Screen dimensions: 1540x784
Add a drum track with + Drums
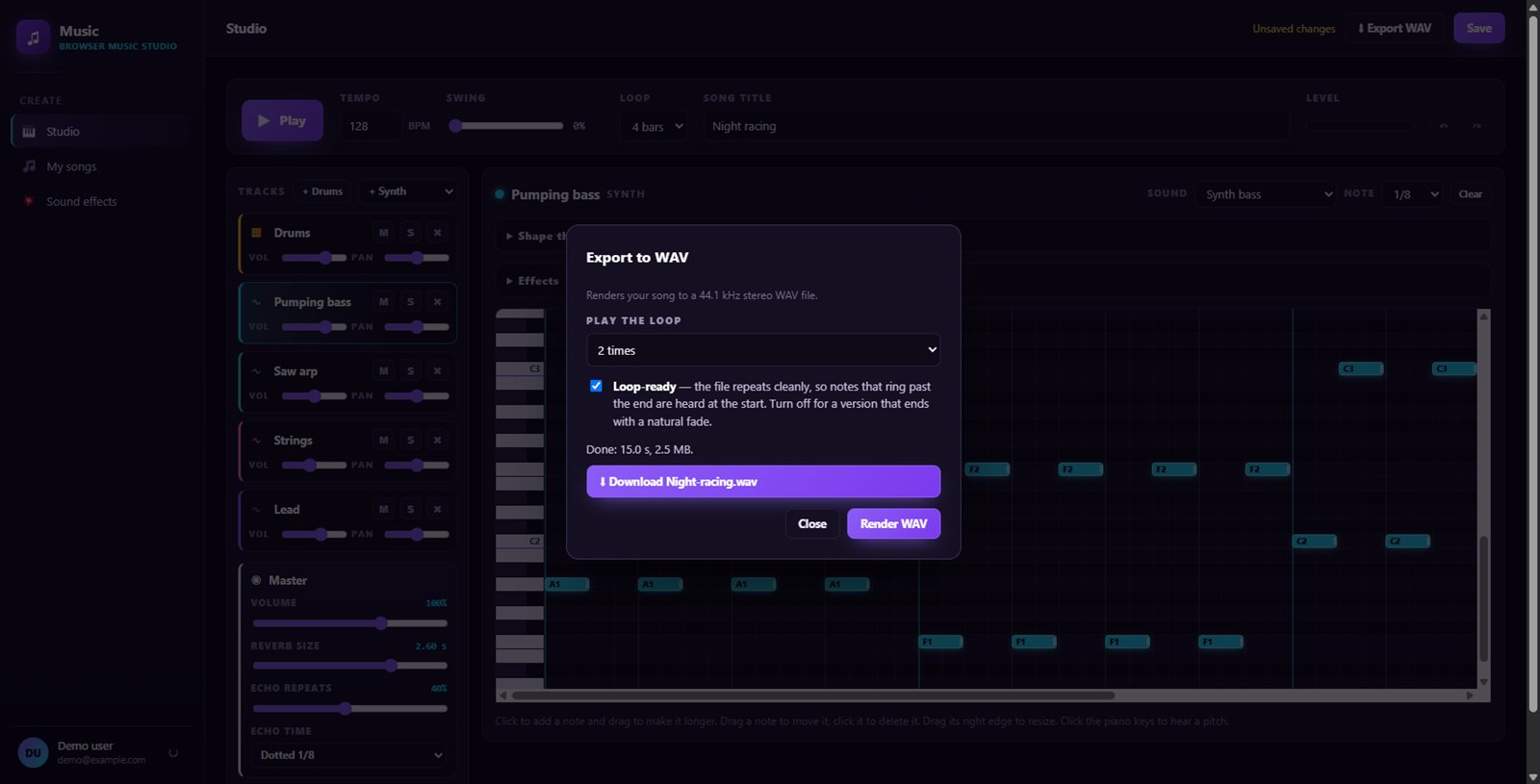322,191
